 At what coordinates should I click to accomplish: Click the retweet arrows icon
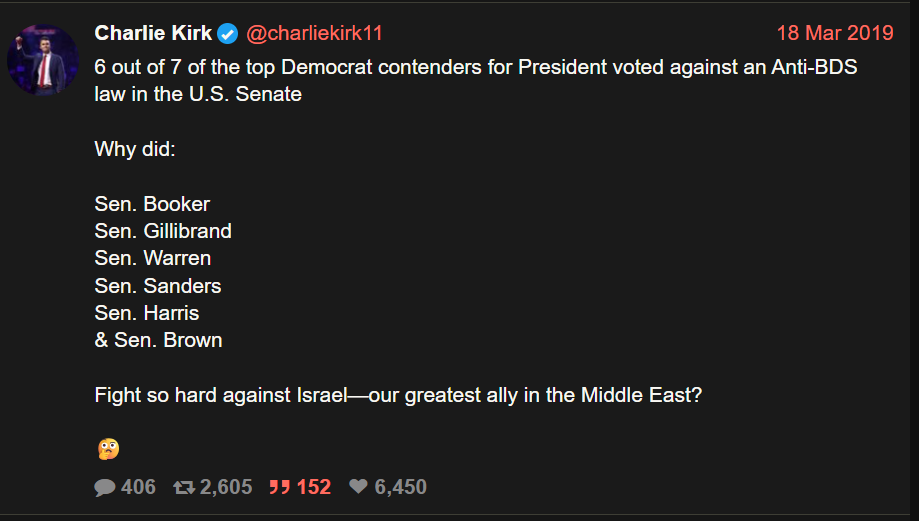(184, 487)
